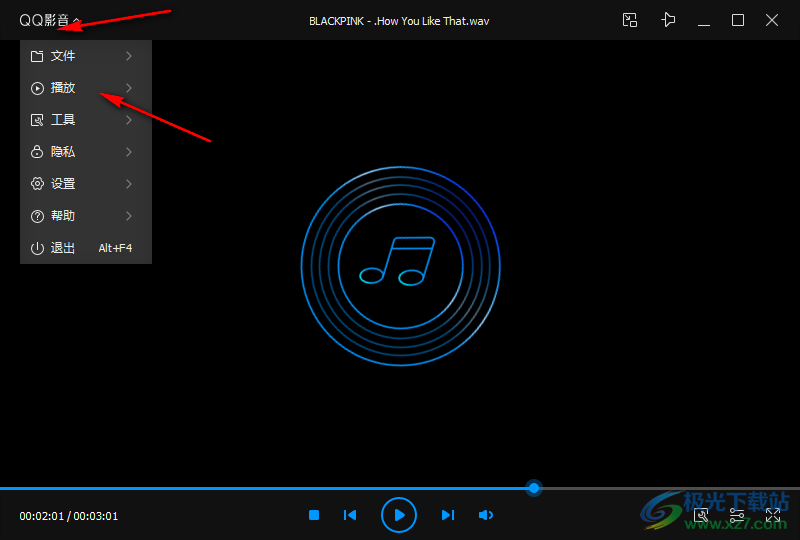Expand the chevron on the 隐私 row
The width and height of the screenshot is (800, 540).
point(129,152)
